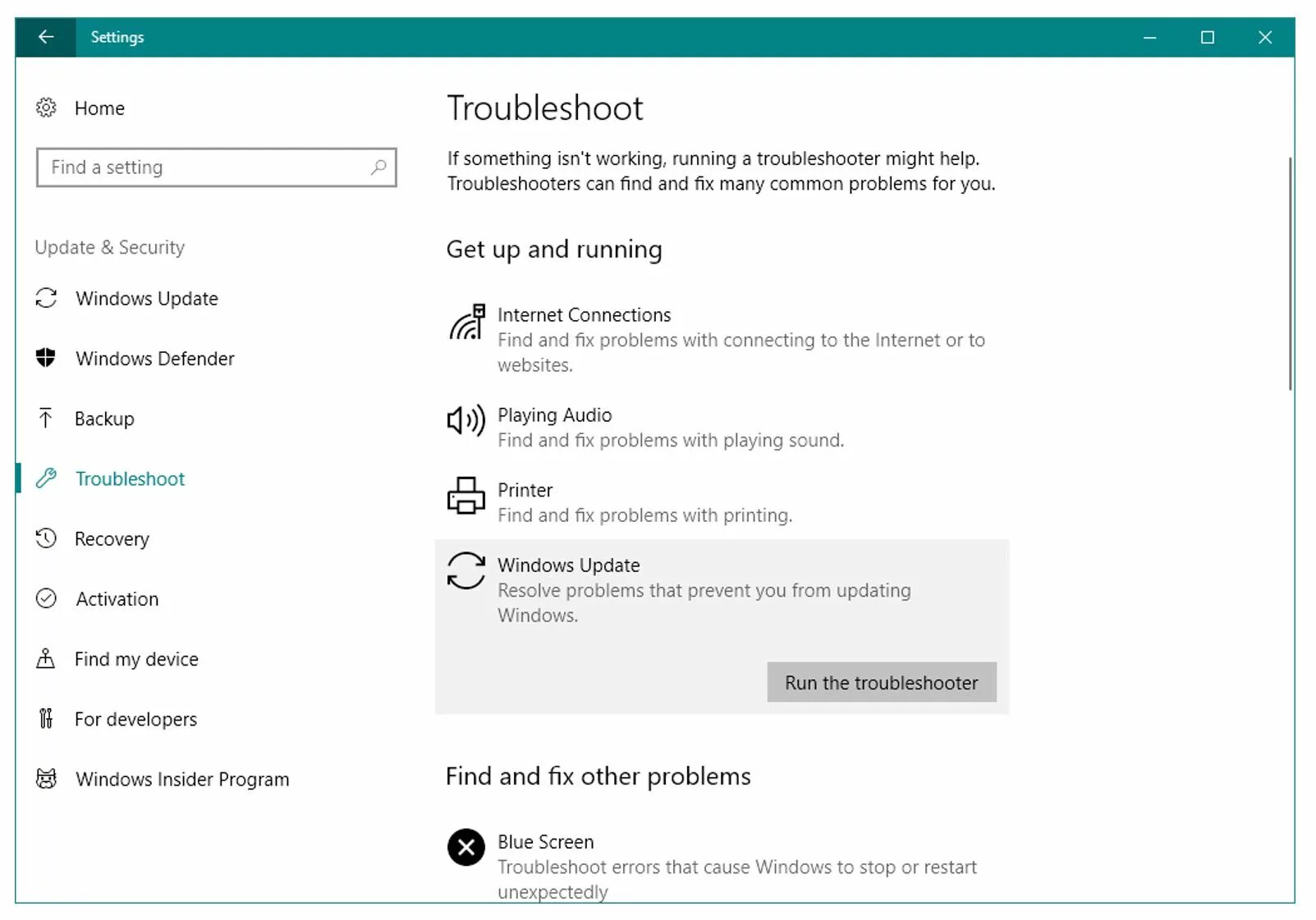Close the Settings window
The height and width of the screenshot is (920, 1316).
coord(1265,37)
